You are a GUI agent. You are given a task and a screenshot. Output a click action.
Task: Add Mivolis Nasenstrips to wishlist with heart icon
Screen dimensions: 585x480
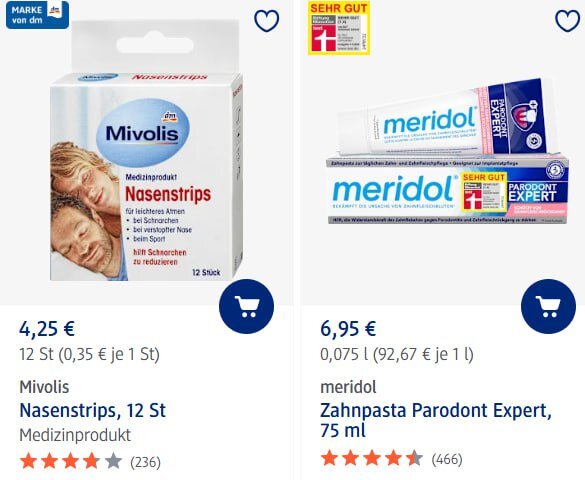coord(266,21)
